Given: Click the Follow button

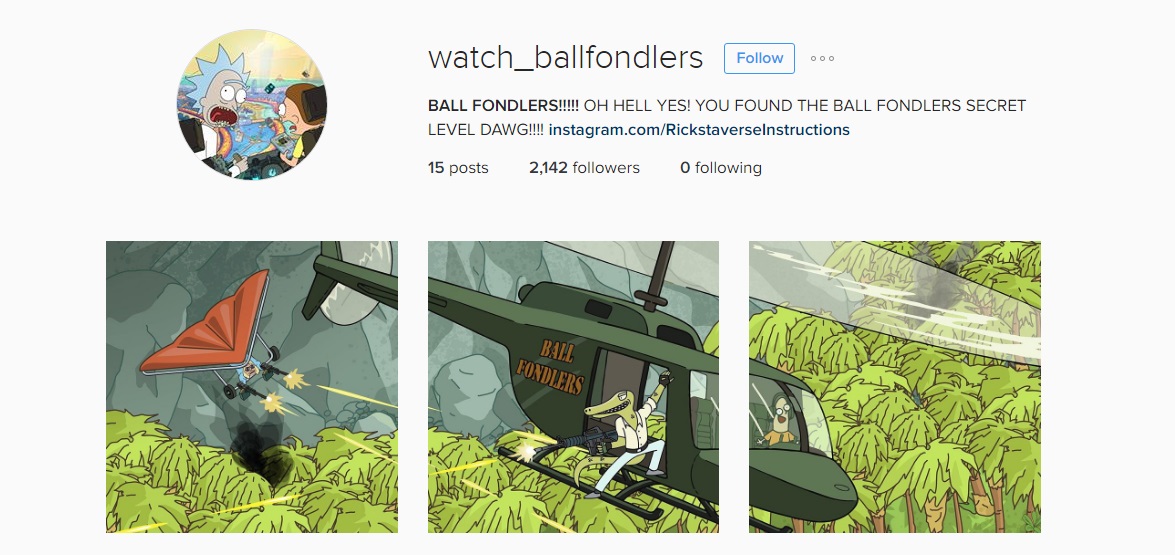Looking at the screenshot, I should click(758, 58).
